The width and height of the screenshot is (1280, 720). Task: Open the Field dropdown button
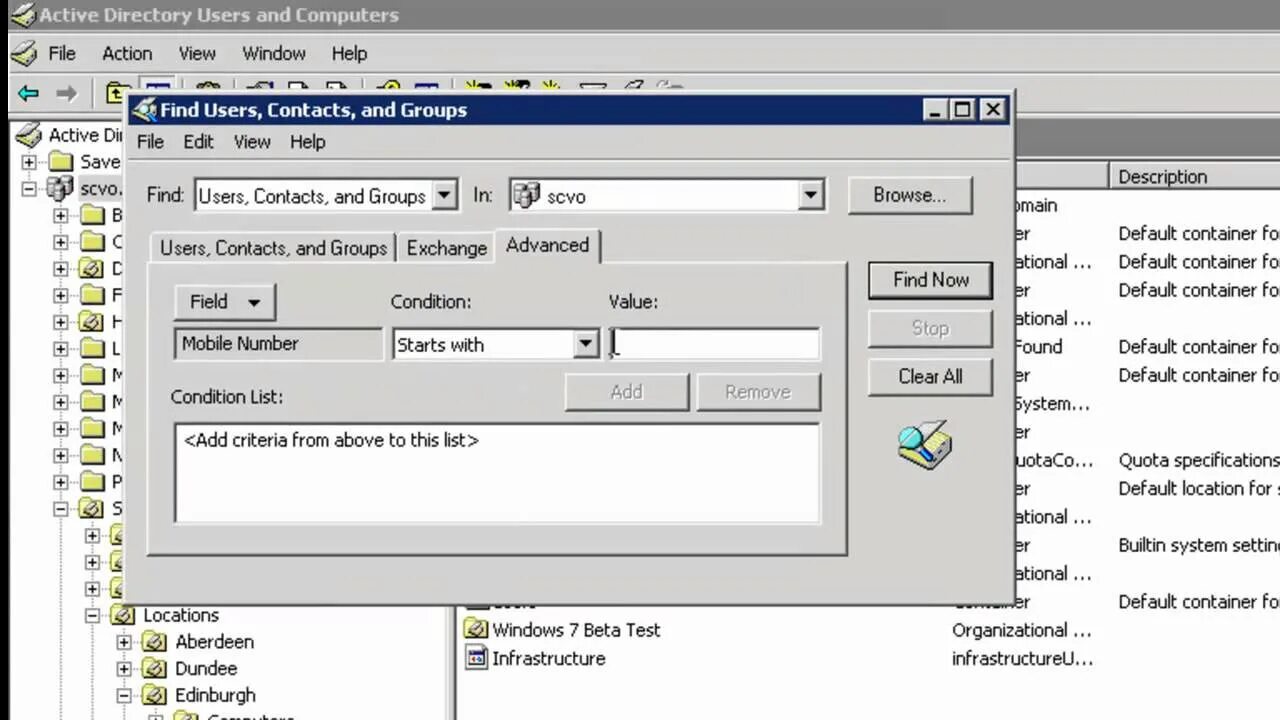[224, 302]
